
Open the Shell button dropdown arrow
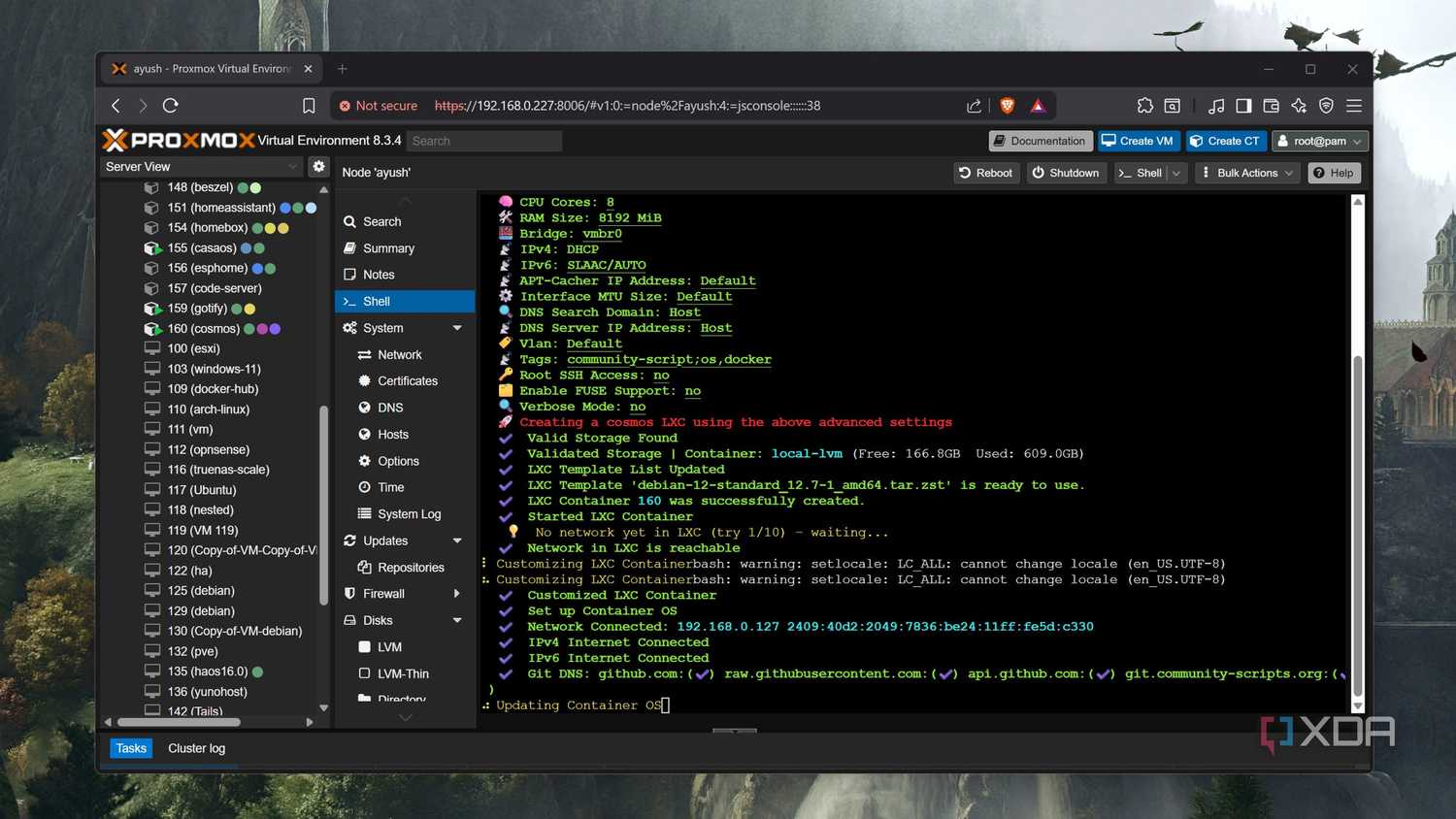(x=1176, y=173)
